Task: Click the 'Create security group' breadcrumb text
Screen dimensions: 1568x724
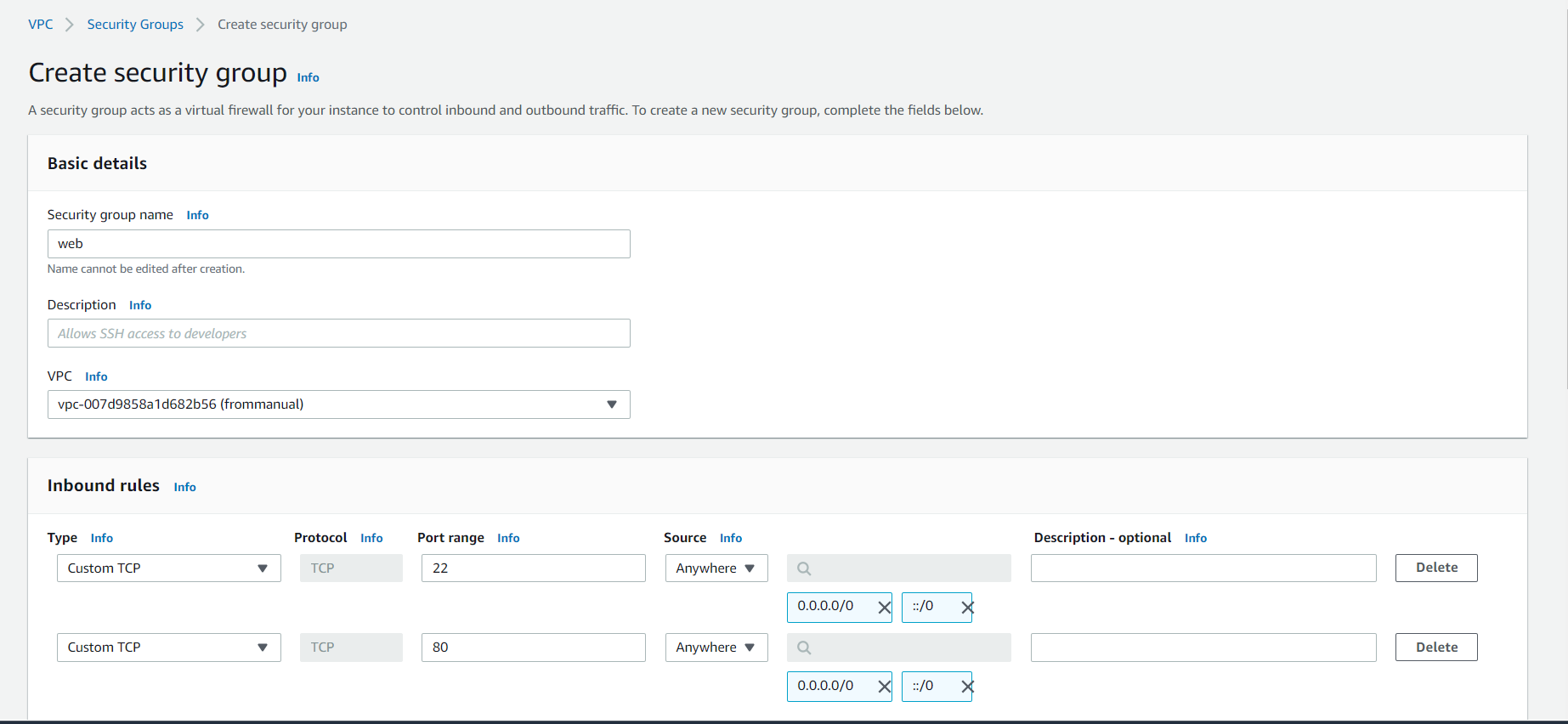Action: (x=282, y=25)
